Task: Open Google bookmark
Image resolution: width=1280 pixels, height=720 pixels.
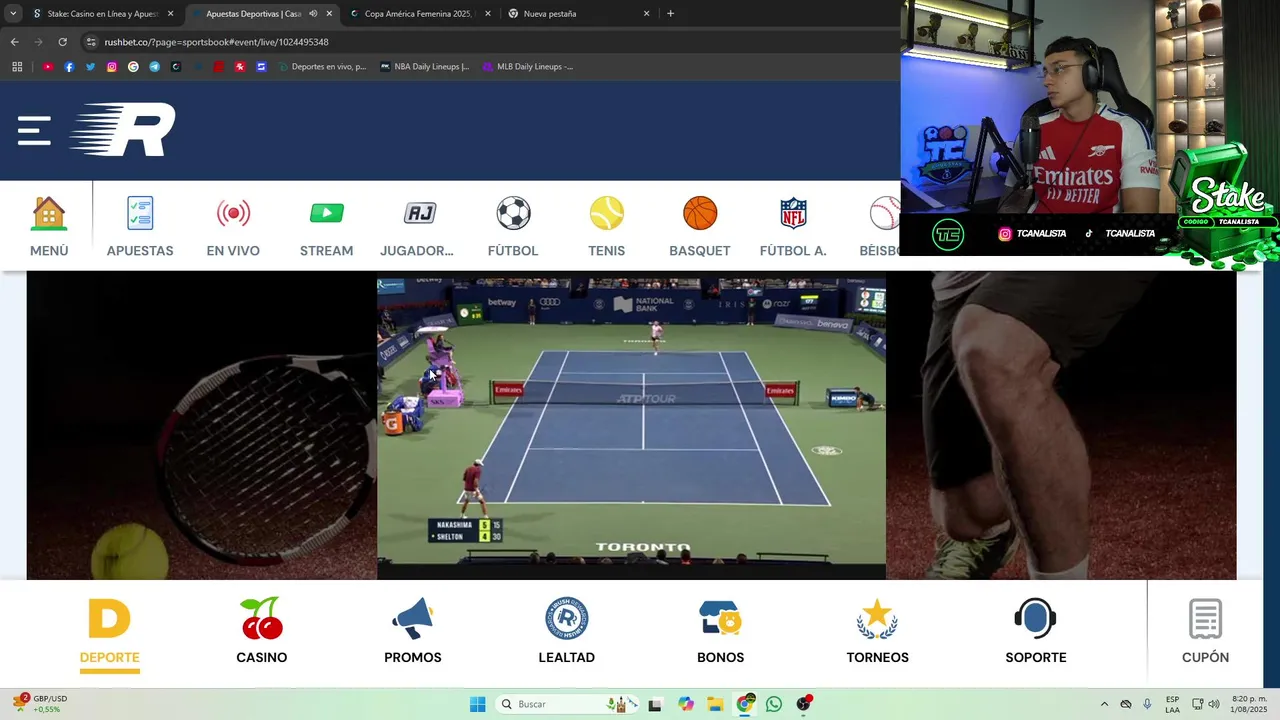Action: pyautogui.click(x=133, y=67)
